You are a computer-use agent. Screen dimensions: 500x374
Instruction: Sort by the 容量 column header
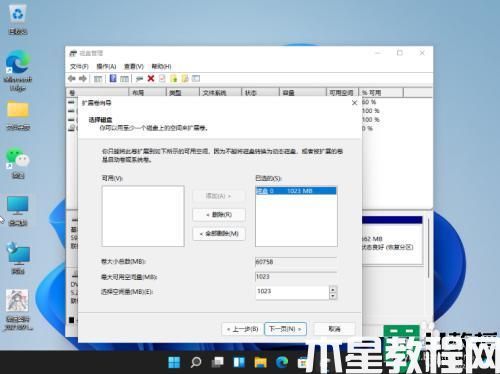[302, 92]
